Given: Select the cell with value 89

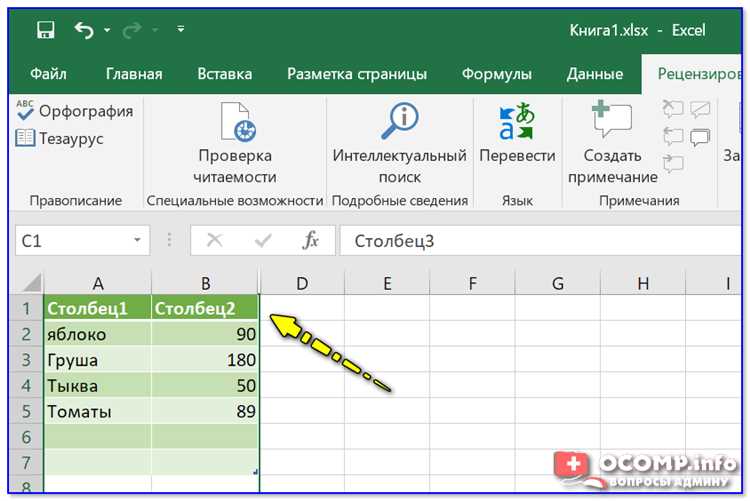Looking at the screenshot, I should pos(205,411).
